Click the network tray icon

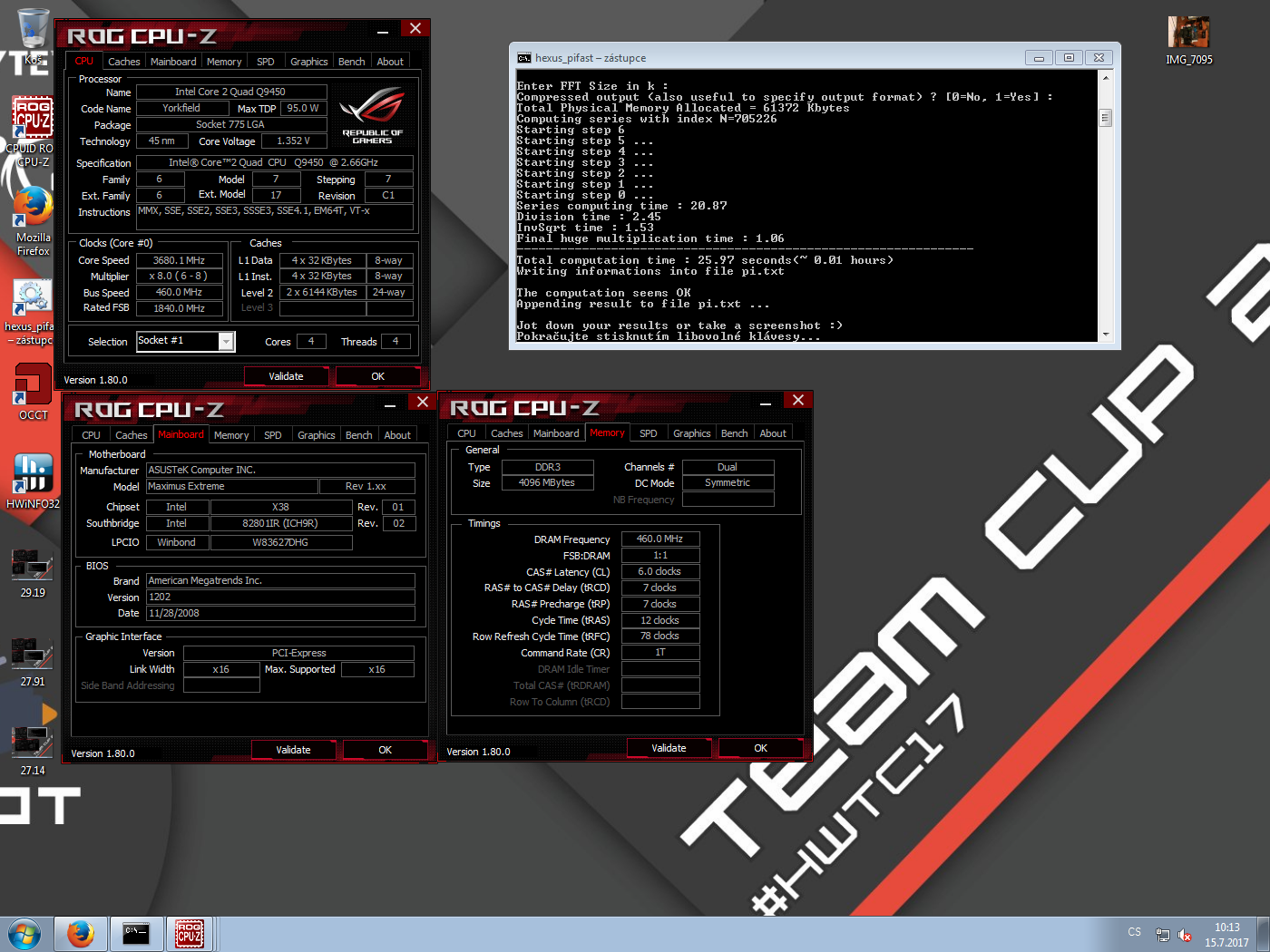[1162, 935]
